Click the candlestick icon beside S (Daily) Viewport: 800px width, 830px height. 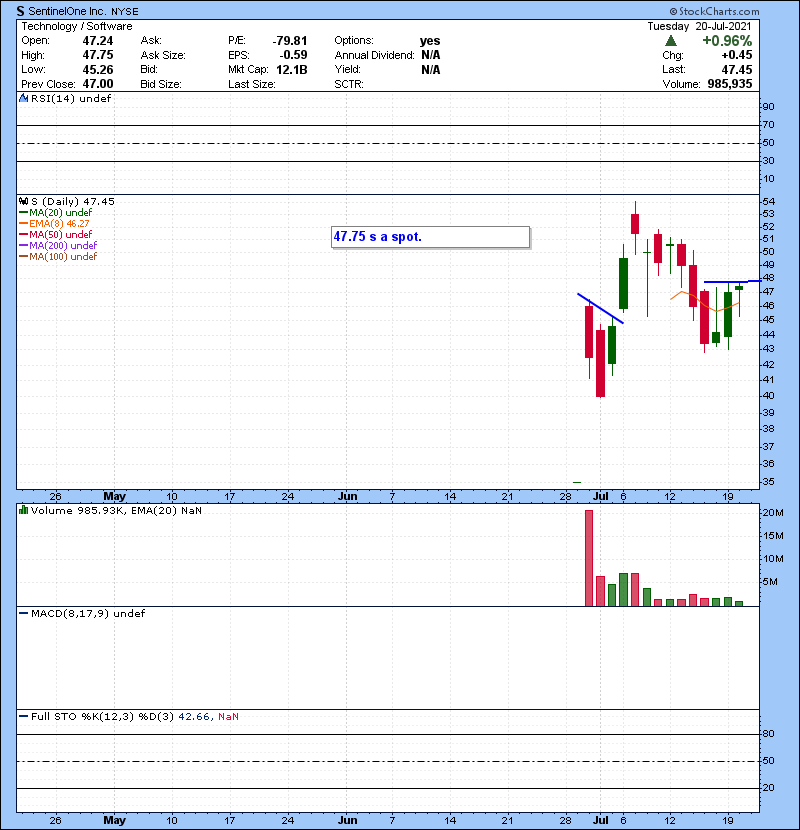point(23,201)
